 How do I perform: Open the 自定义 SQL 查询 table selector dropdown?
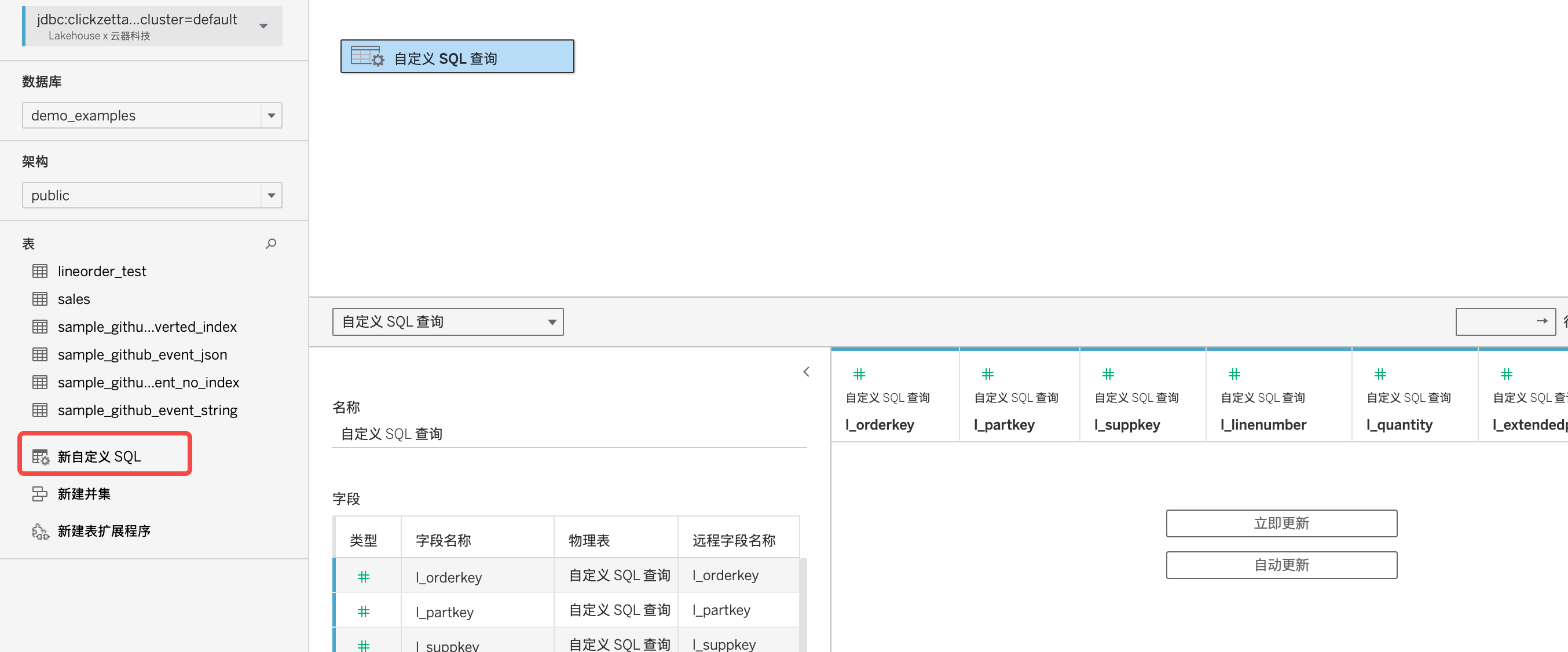[551, 322]
